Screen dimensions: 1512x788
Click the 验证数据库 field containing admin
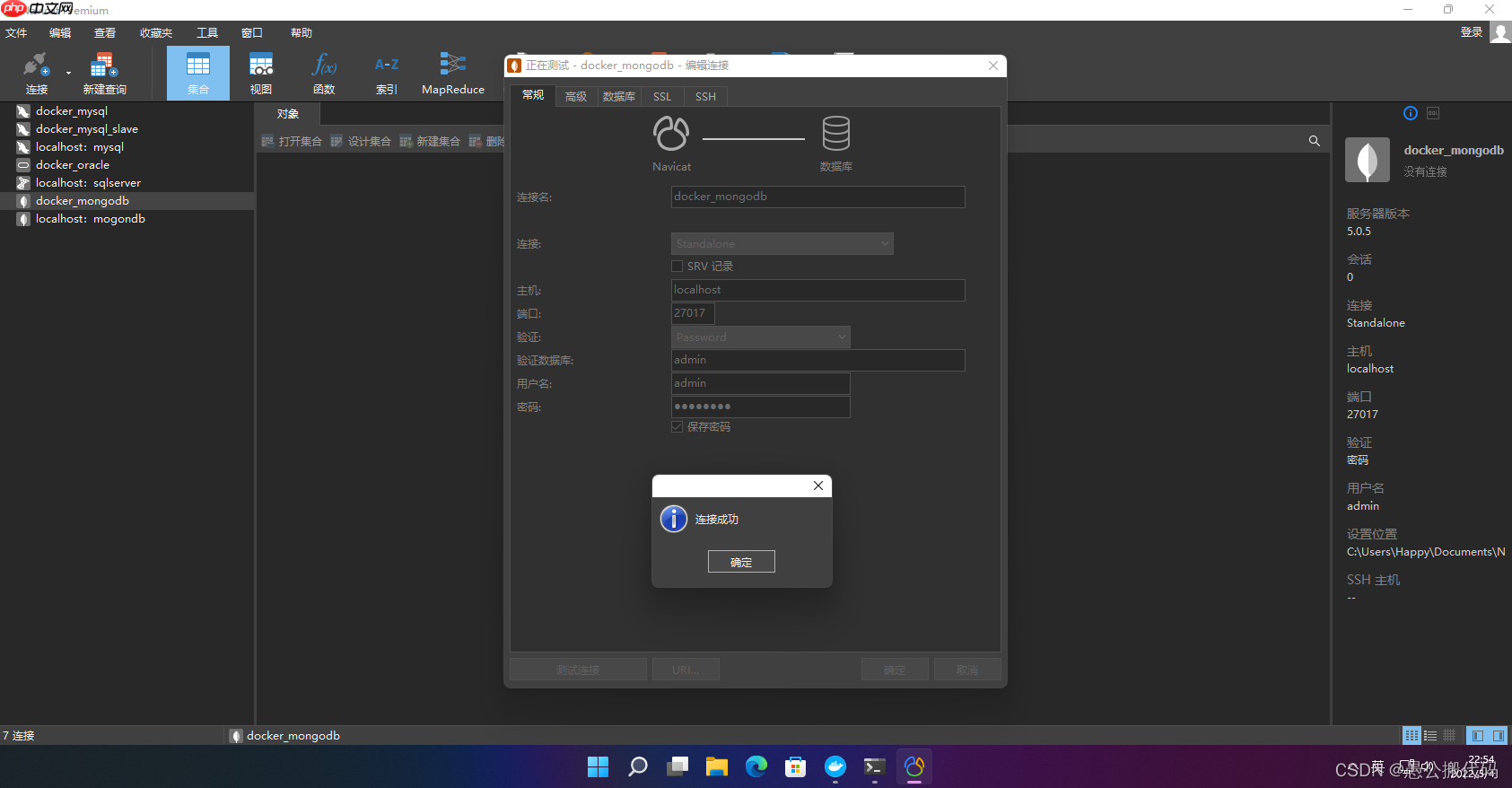(818, 360)
